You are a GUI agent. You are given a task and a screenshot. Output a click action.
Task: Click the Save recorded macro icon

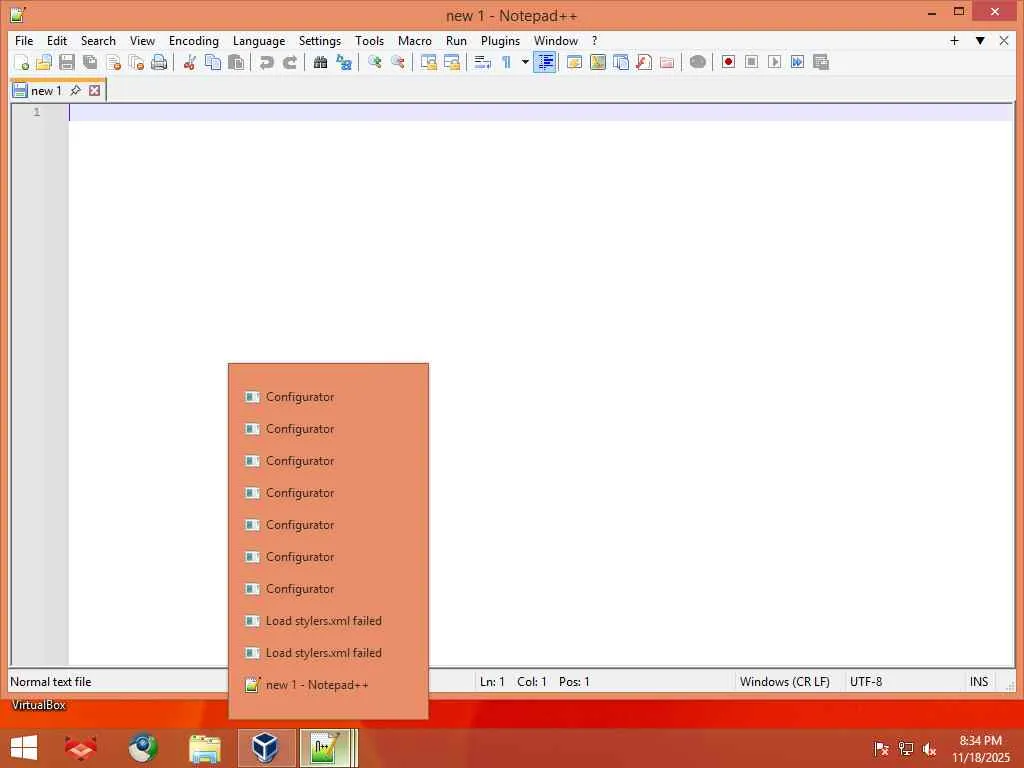click(820, 62)
